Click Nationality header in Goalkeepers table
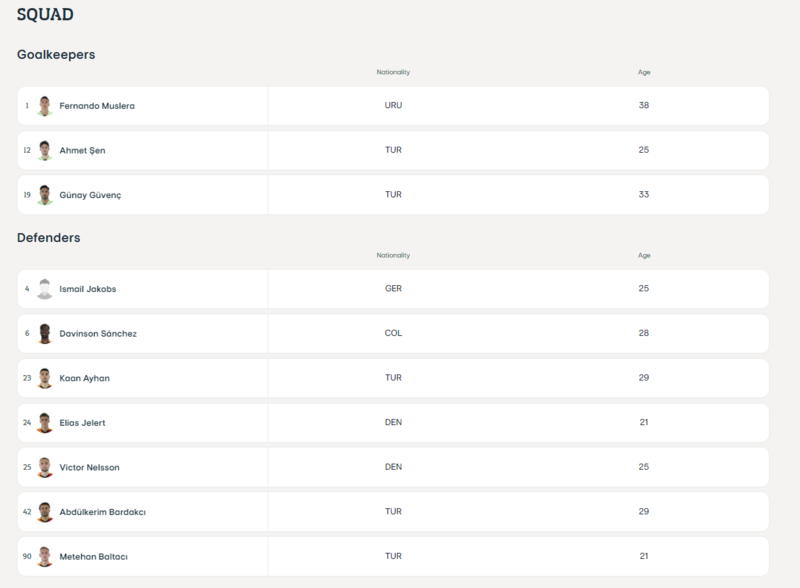Viewport: 800px width, 588px height. click(x=393, y=73)
